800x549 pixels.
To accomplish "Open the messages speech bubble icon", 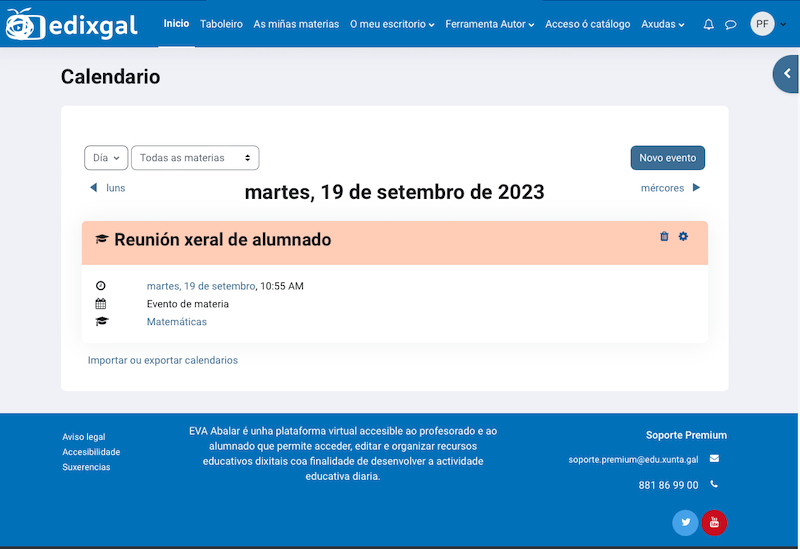I will [x=731, y=24].
